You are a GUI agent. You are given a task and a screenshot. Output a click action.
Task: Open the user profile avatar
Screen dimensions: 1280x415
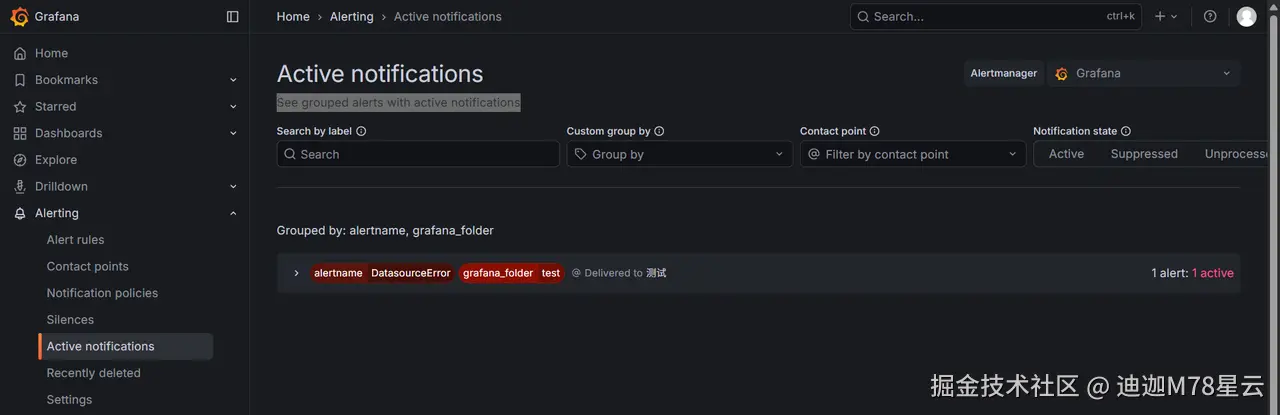pos(1246,16)
